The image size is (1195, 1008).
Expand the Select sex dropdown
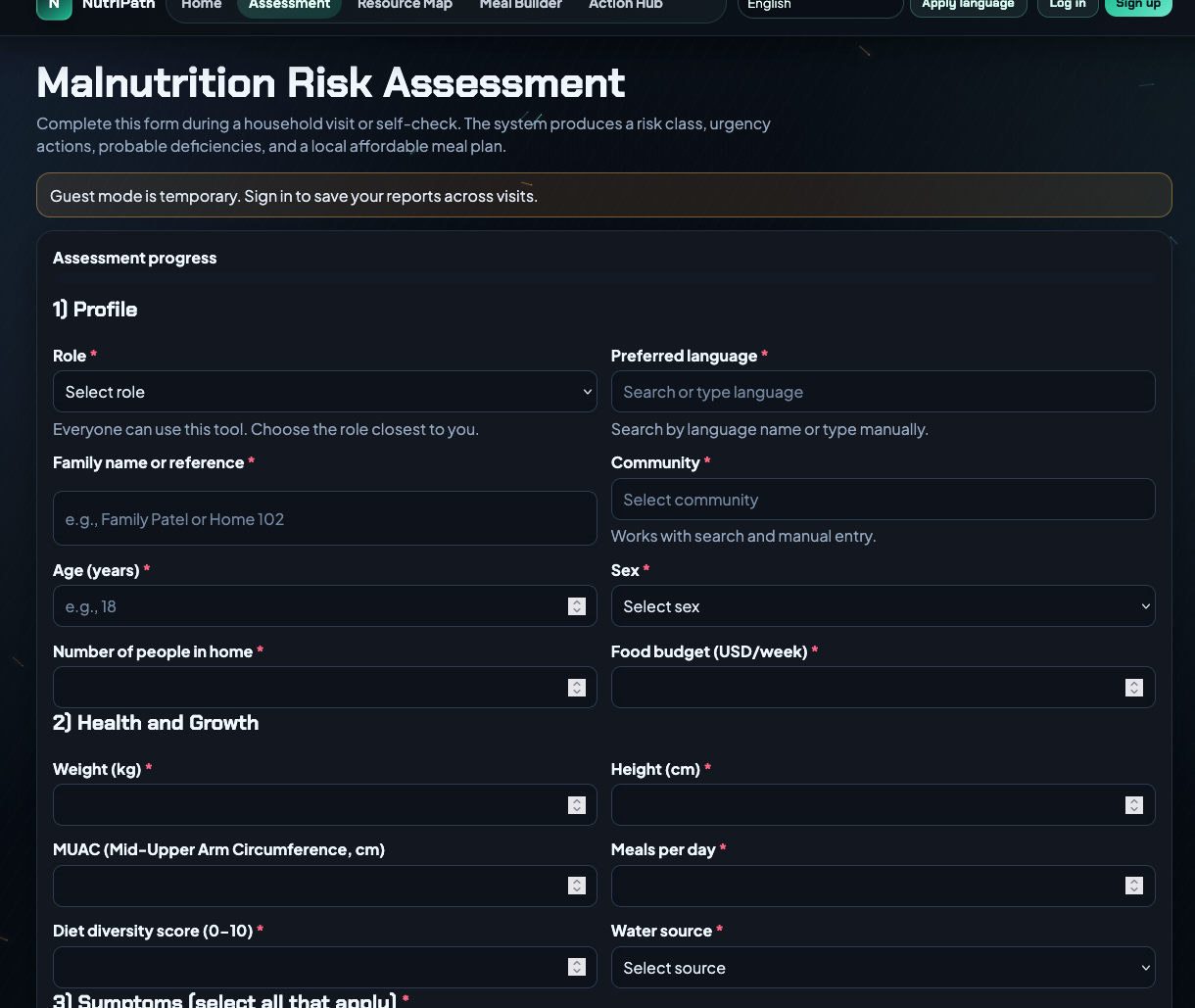pos(883,606)
